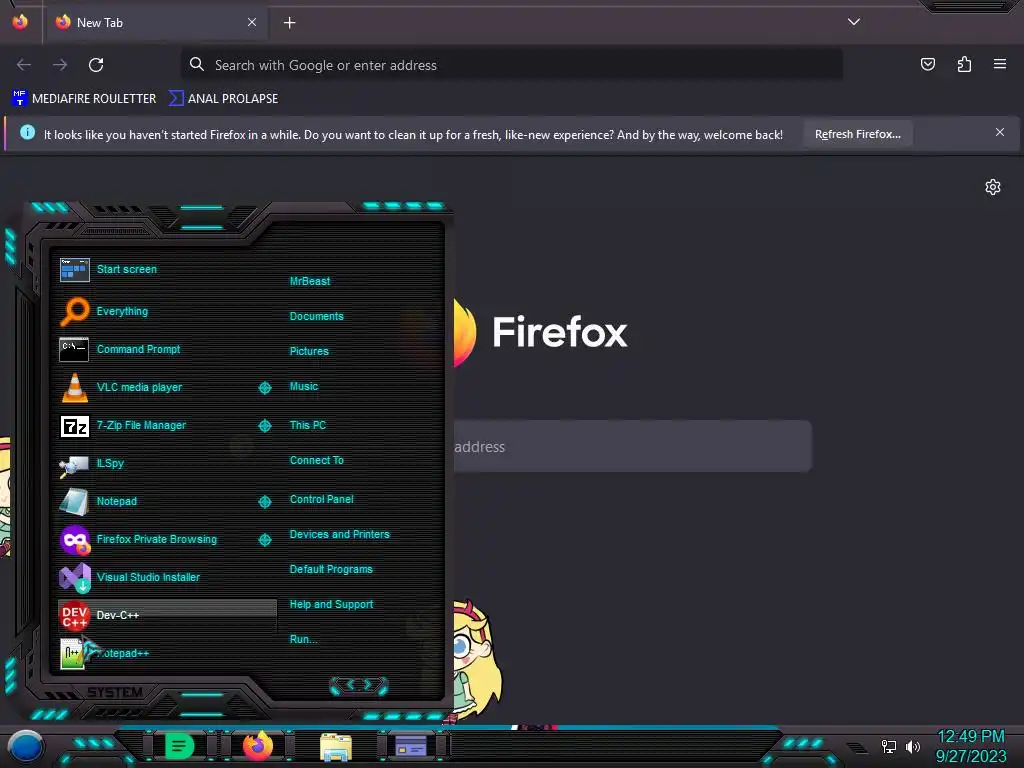1024x768 pixels.
Task: Open Help and Support
Action: [x=331, y=605]
